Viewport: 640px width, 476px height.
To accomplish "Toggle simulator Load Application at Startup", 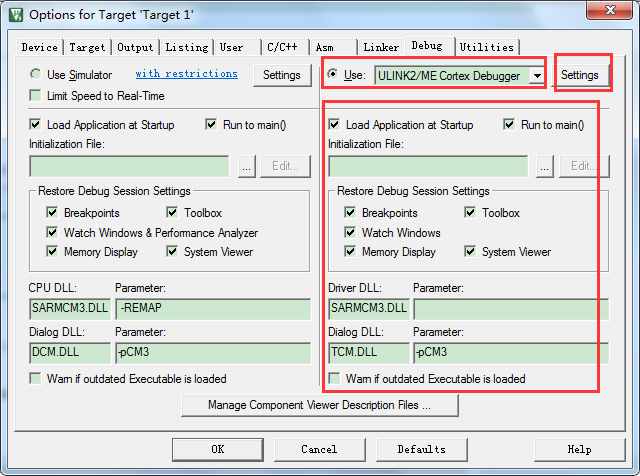I will (36, 124).
